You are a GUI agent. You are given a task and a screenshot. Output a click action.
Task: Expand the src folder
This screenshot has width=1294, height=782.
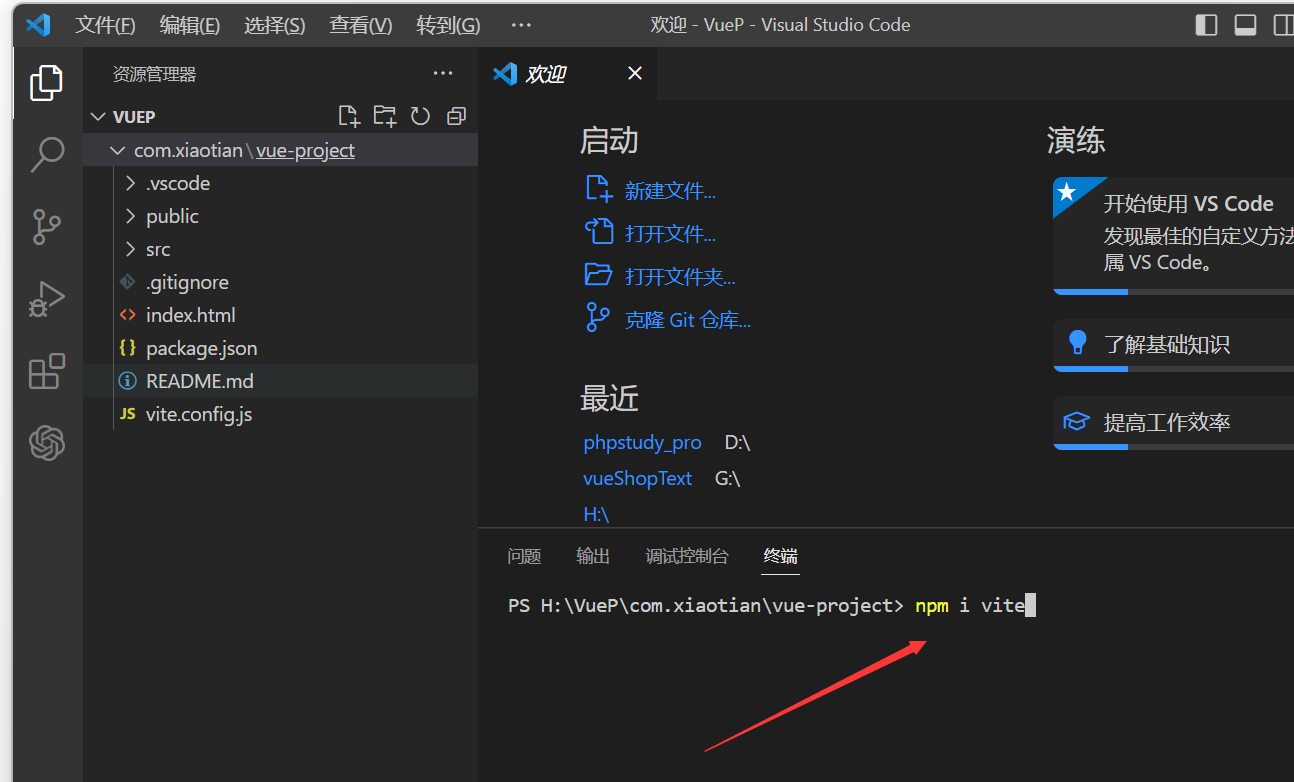tap(130, 249)
